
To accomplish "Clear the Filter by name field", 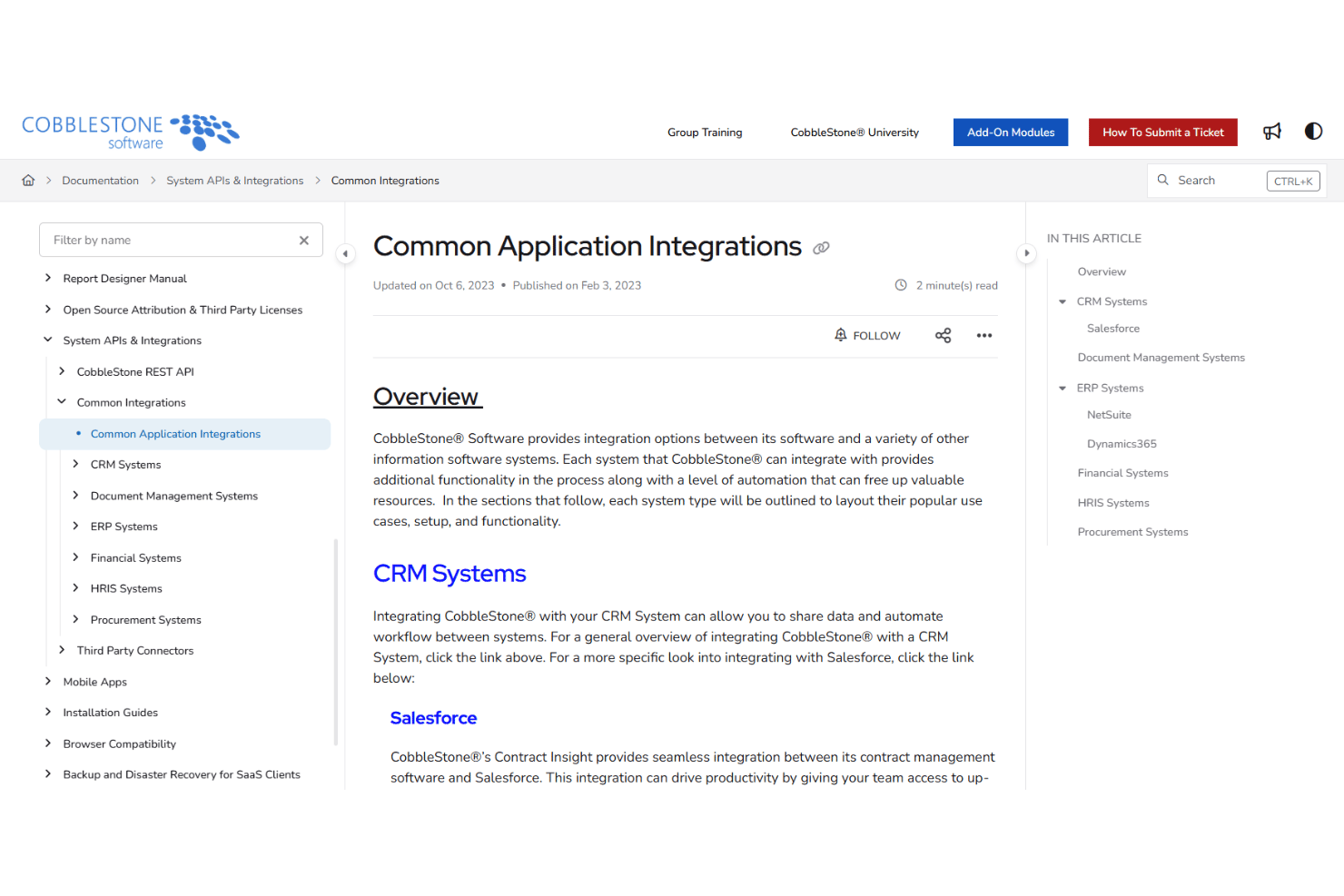I will pos(304,241).
